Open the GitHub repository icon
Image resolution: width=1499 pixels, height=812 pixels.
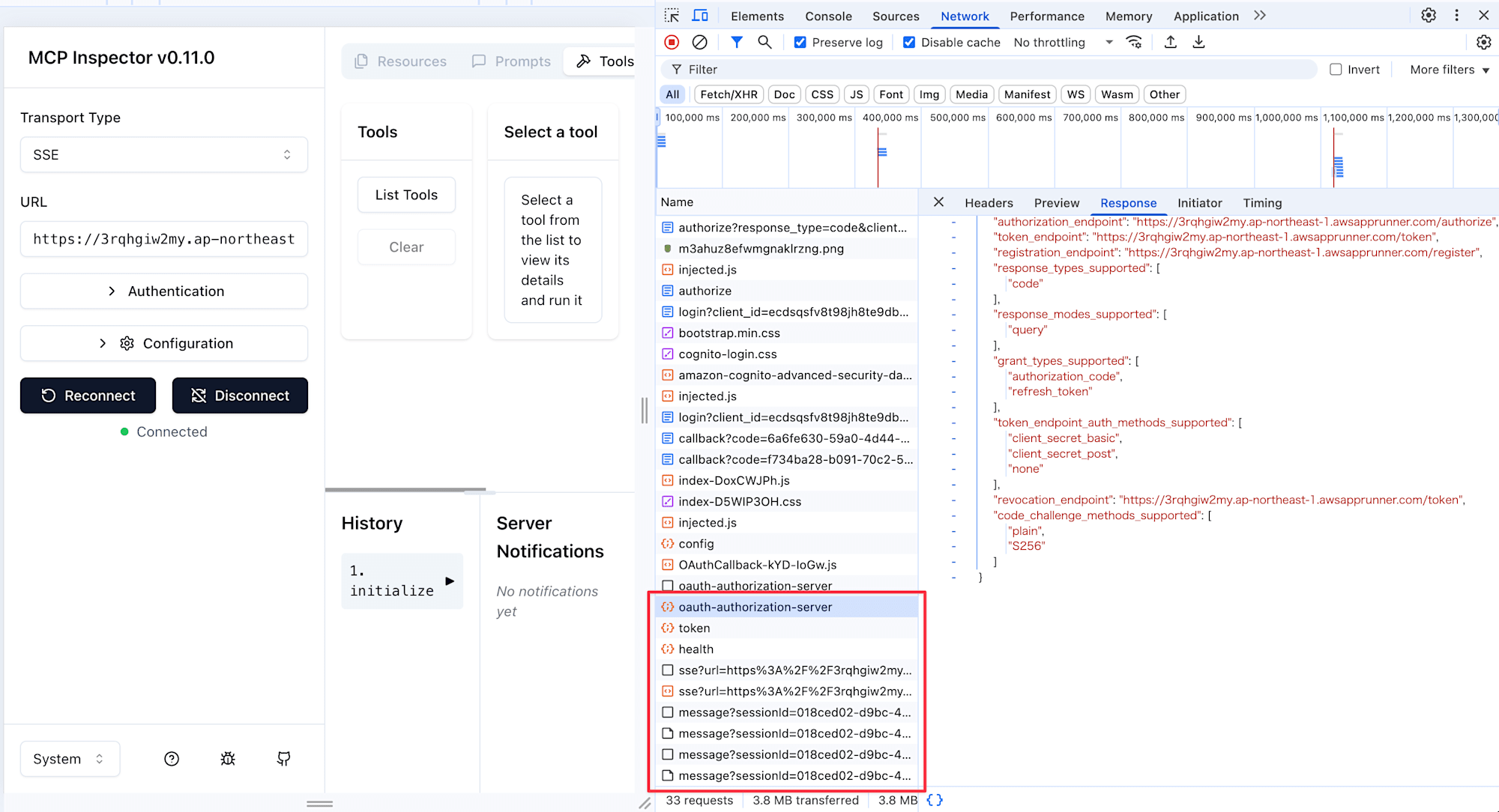click(283, 759)
